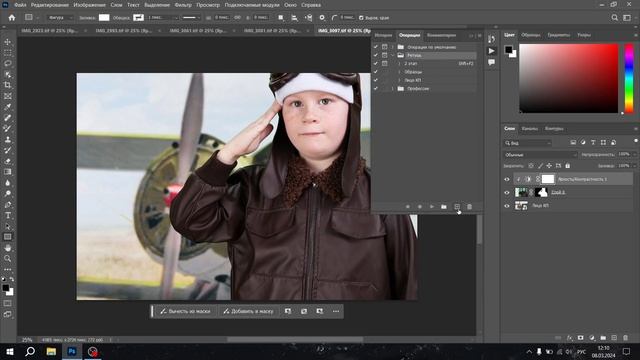The height and width of the screenshot is (360, 640).
Task: Switch to the Градиенты tab
Action: (x=558, y=35)
